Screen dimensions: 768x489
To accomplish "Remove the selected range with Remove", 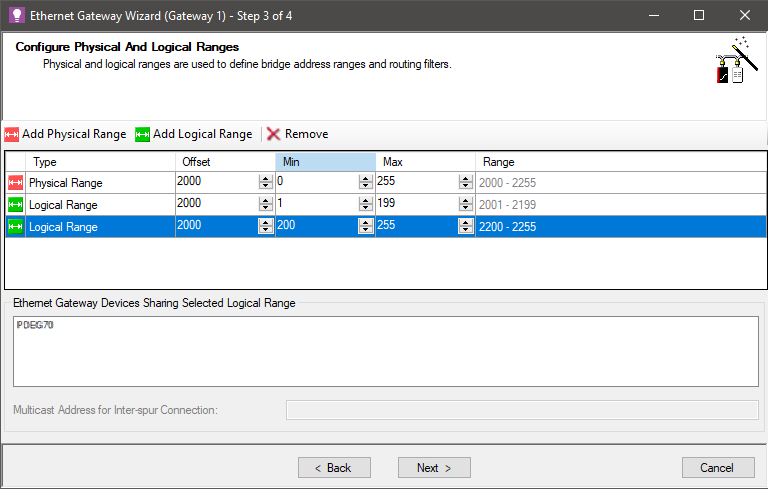I will point(297,134).
